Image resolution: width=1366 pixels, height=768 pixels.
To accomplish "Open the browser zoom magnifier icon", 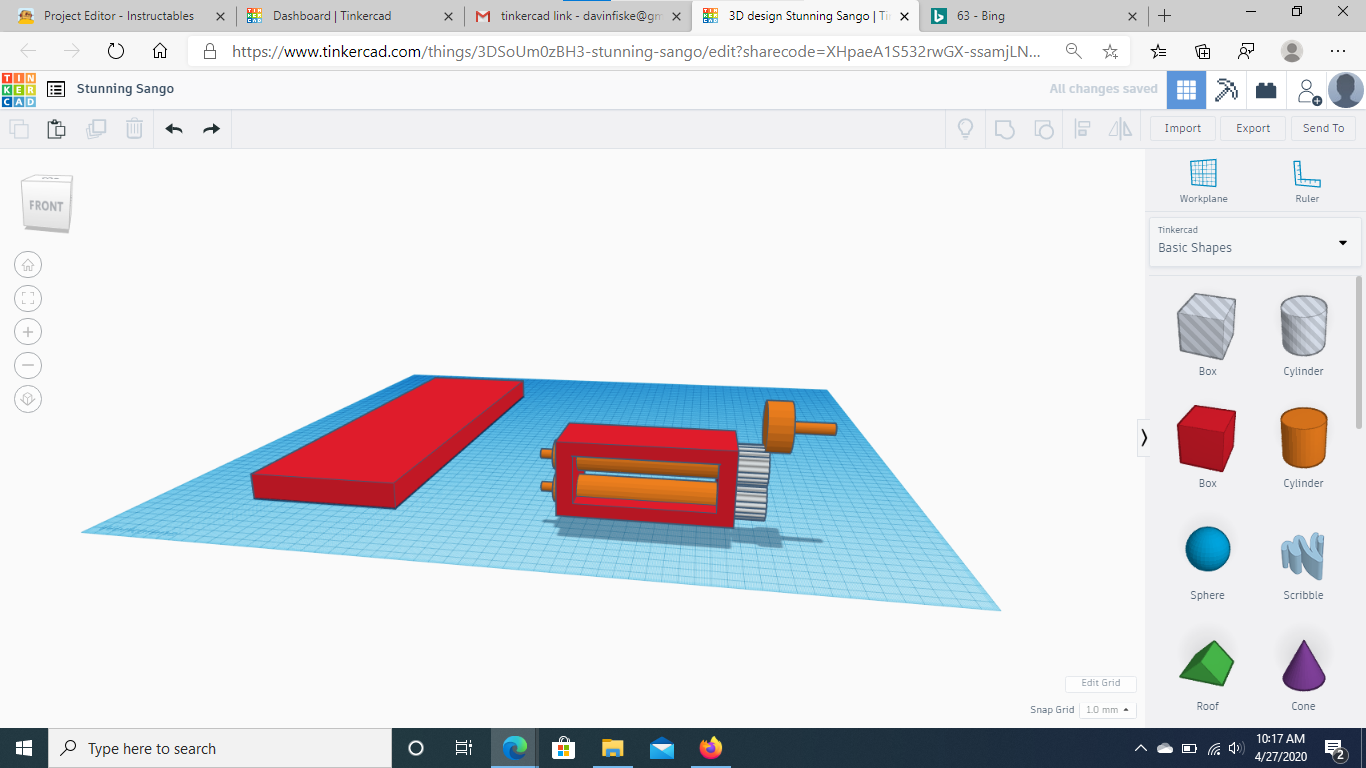I will point(1073,51).
